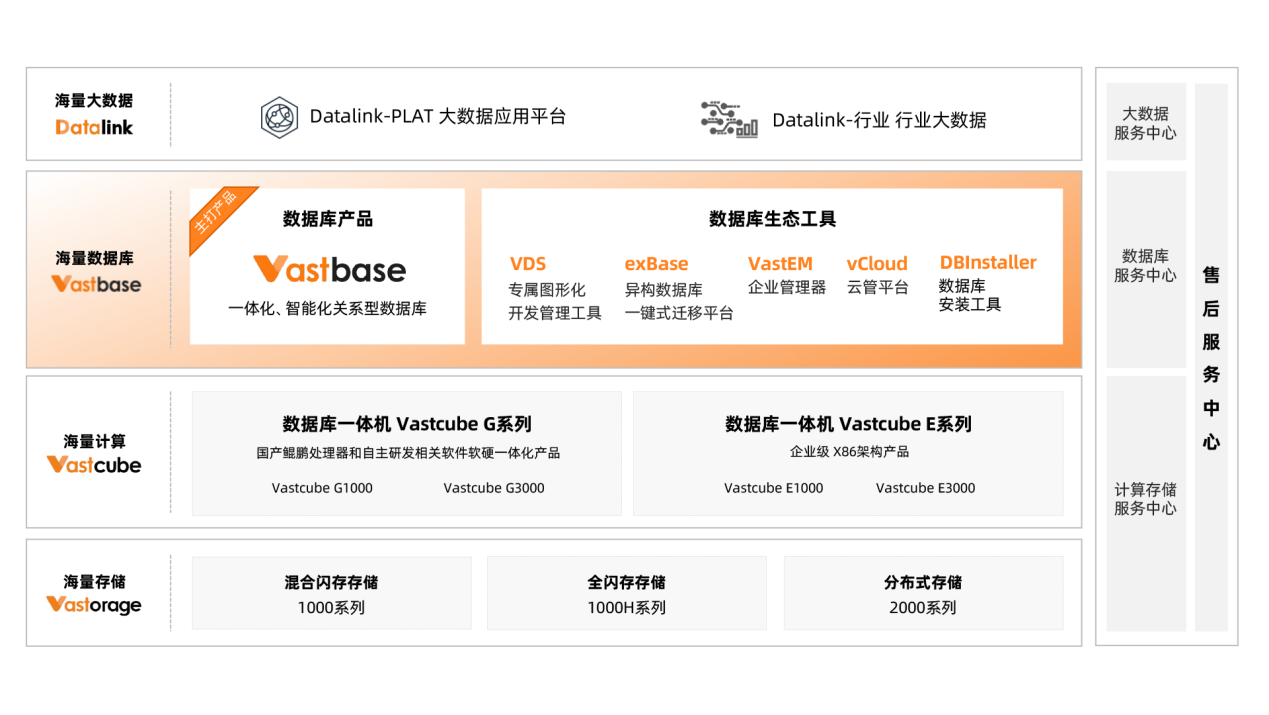Click the 分布式存储 2000 series card
Image resolution: width=1269 pixels, height=715 pixels.
point(922,594)
